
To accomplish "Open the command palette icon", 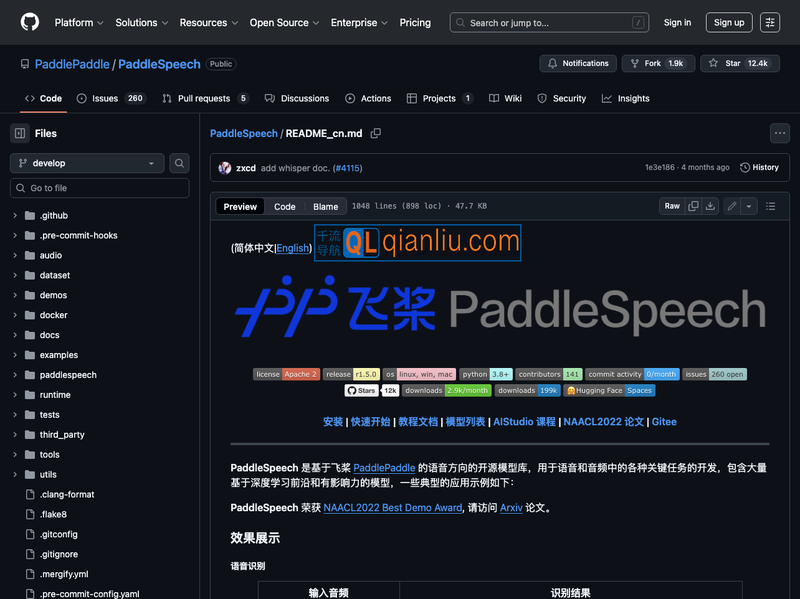I will (x=770, y=22).
